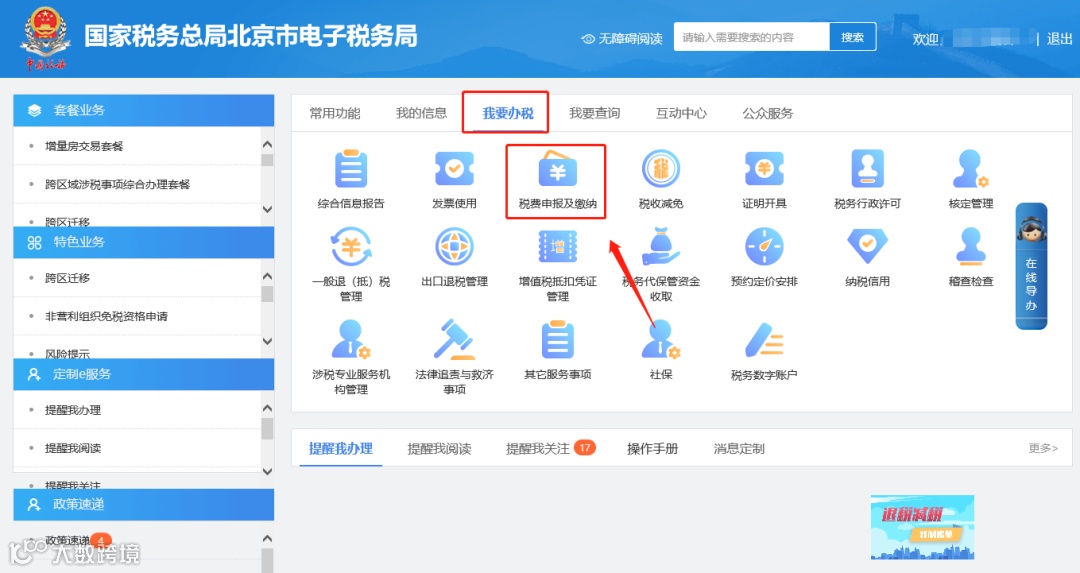This screenshot has height=573, width=1080.
Task: Click the tax bureau emblem logo
Action: click(x=46, y=38)
